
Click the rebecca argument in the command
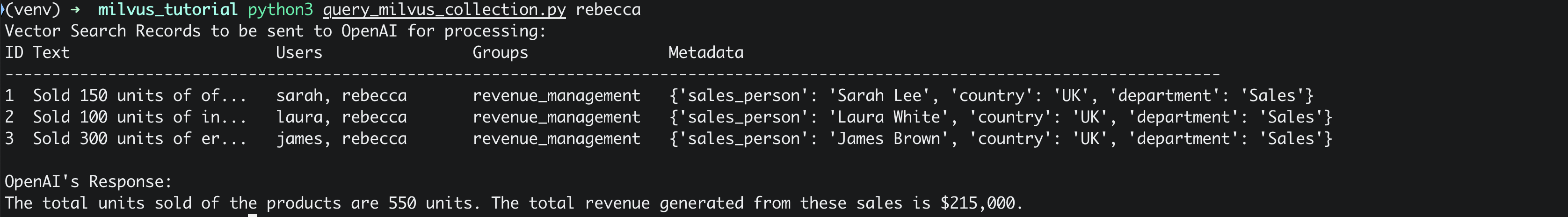(608, 10)
